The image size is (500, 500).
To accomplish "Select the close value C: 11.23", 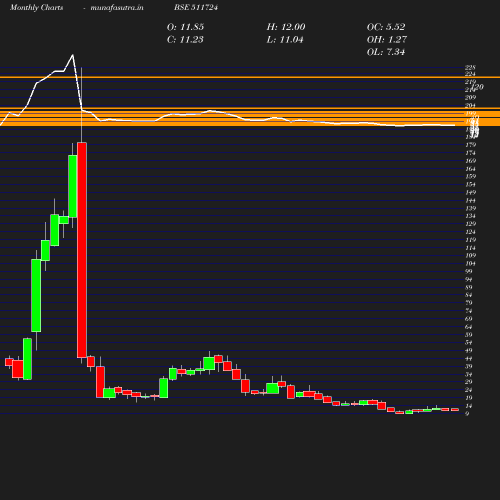I will [185, 40].
